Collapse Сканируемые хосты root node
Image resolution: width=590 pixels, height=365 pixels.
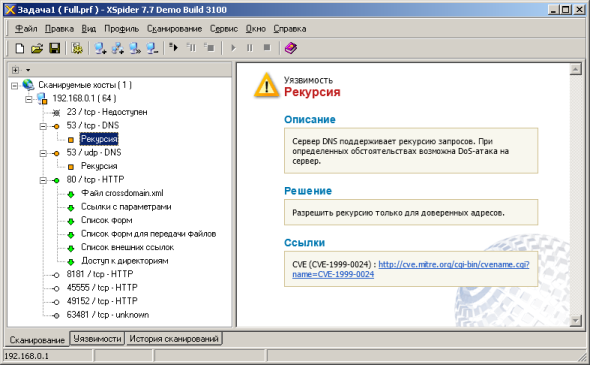15,85
